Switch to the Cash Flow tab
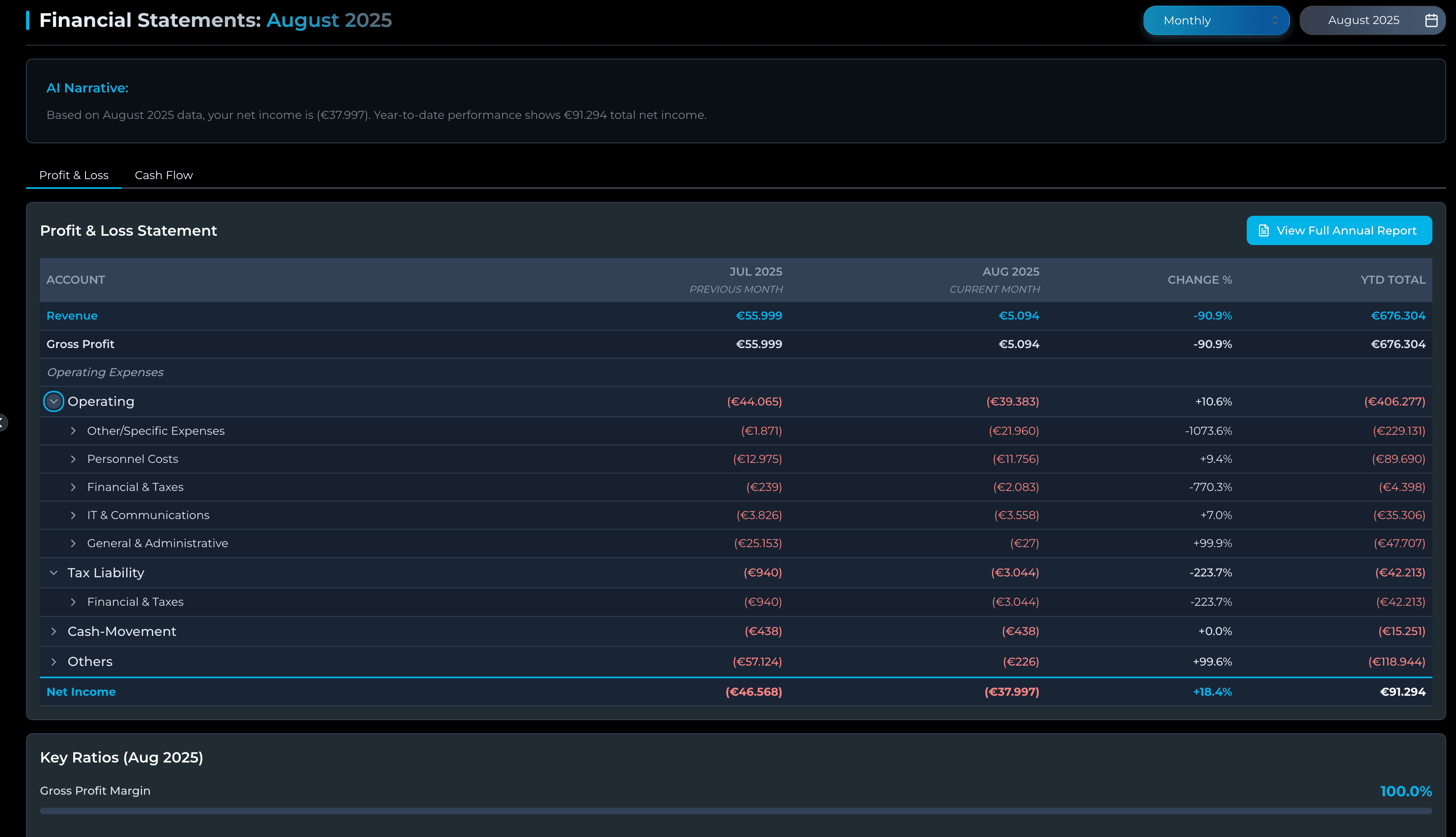This screenshot has width=1456, height=837. click(x=164, y=175)
